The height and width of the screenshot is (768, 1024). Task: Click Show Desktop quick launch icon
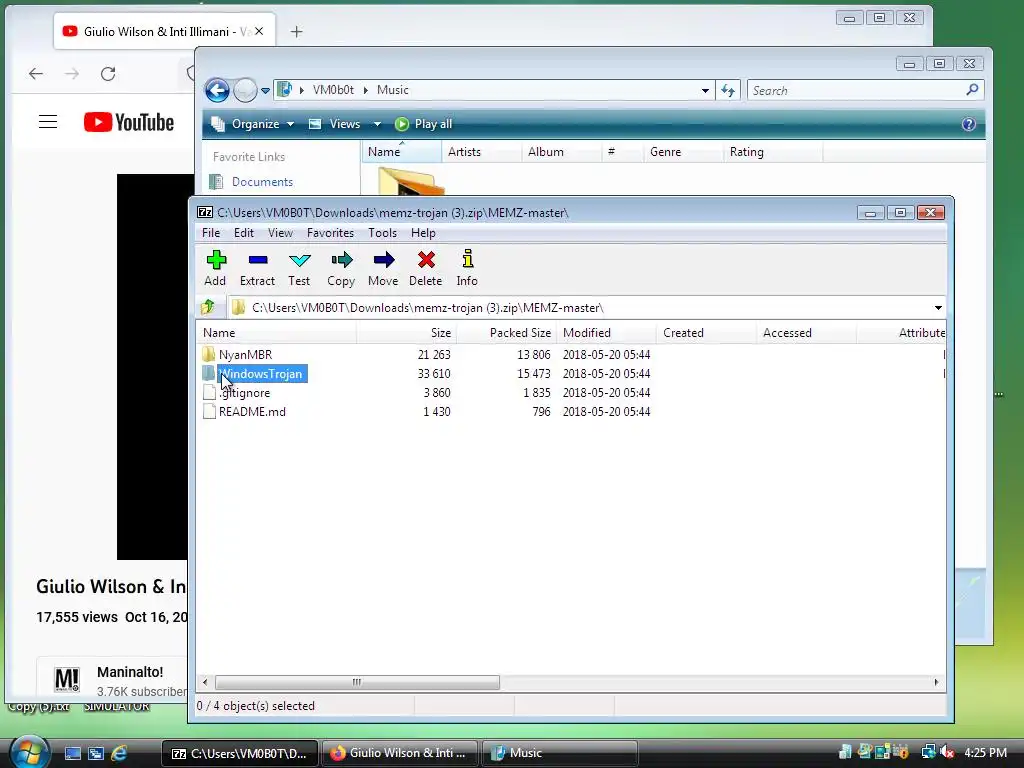click(72, 753)
